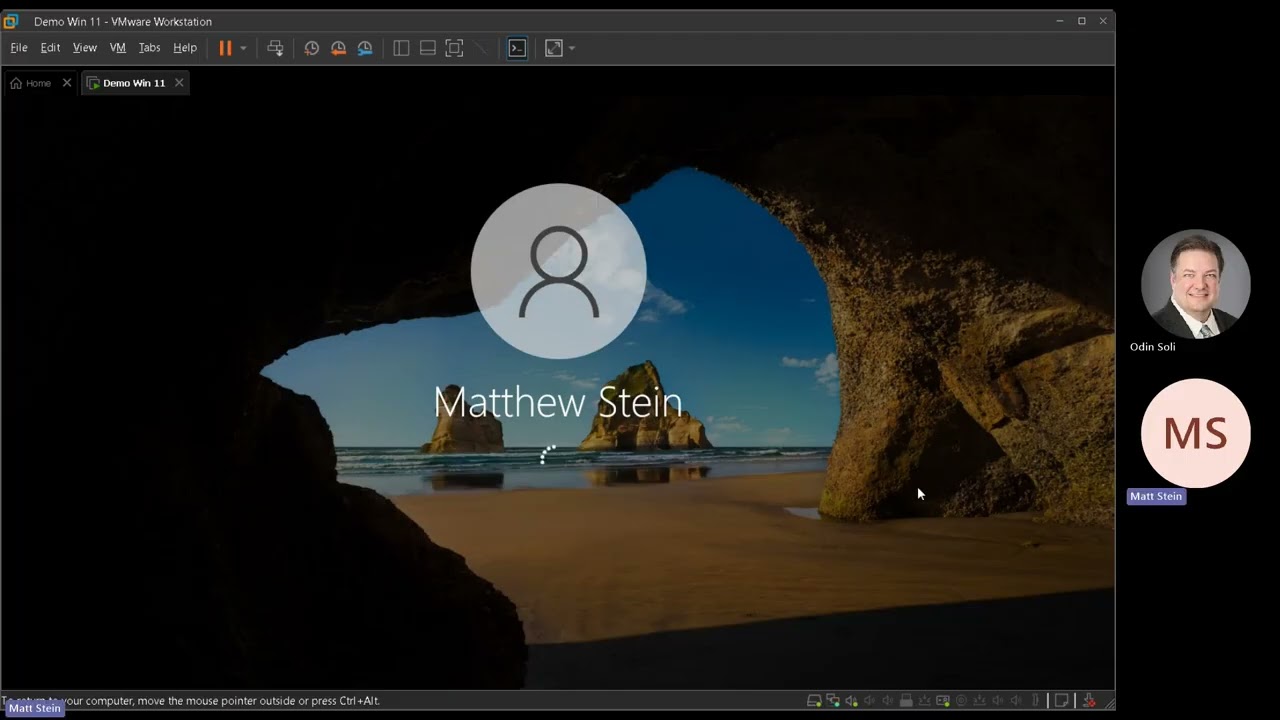Maximize the VMware Workstation window
1280x720 pixels.
(1081, 21)
